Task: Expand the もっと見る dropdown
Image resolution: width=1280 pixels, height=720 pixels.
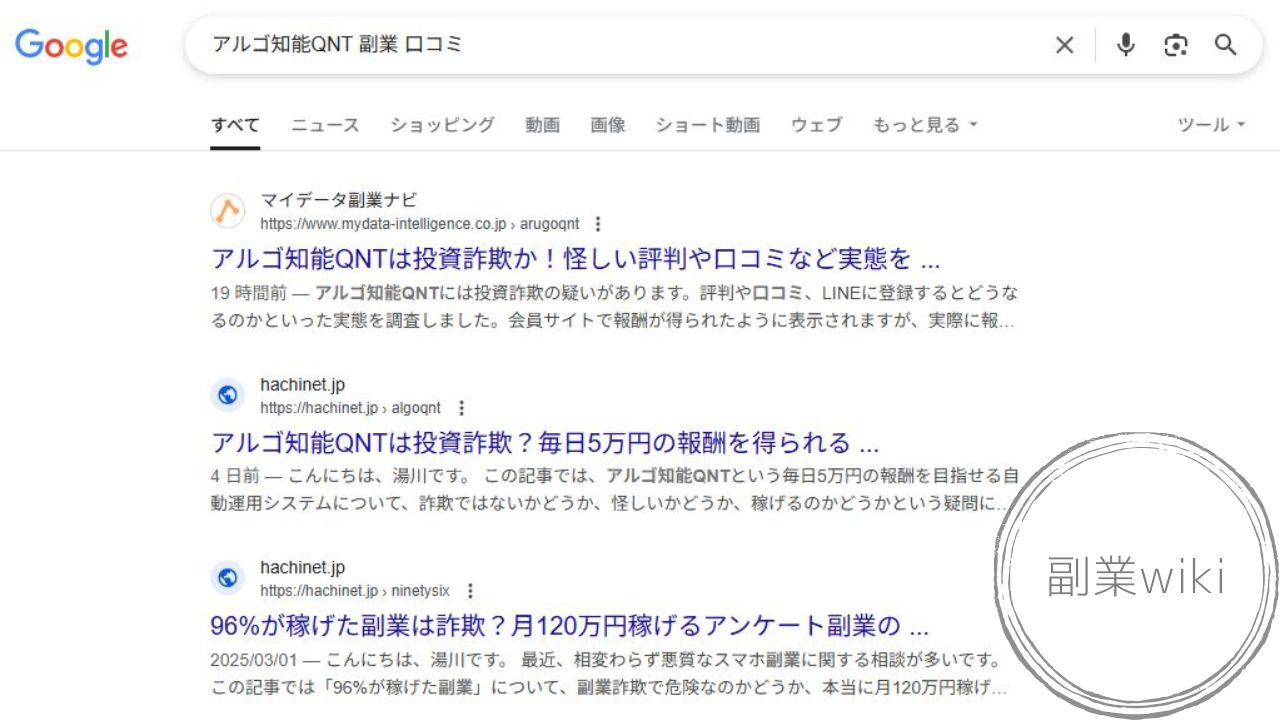Action: click(925, 125)
